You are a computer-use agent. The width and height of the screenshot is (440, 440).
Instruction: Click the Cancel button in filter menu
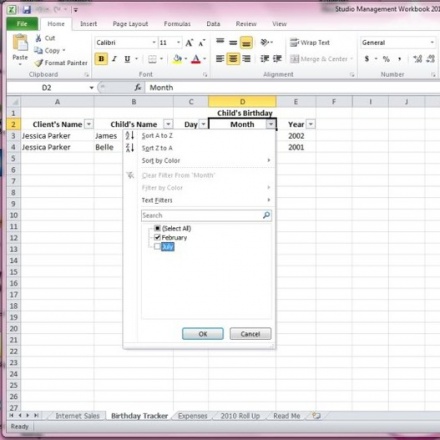click(x=250, y=334)
